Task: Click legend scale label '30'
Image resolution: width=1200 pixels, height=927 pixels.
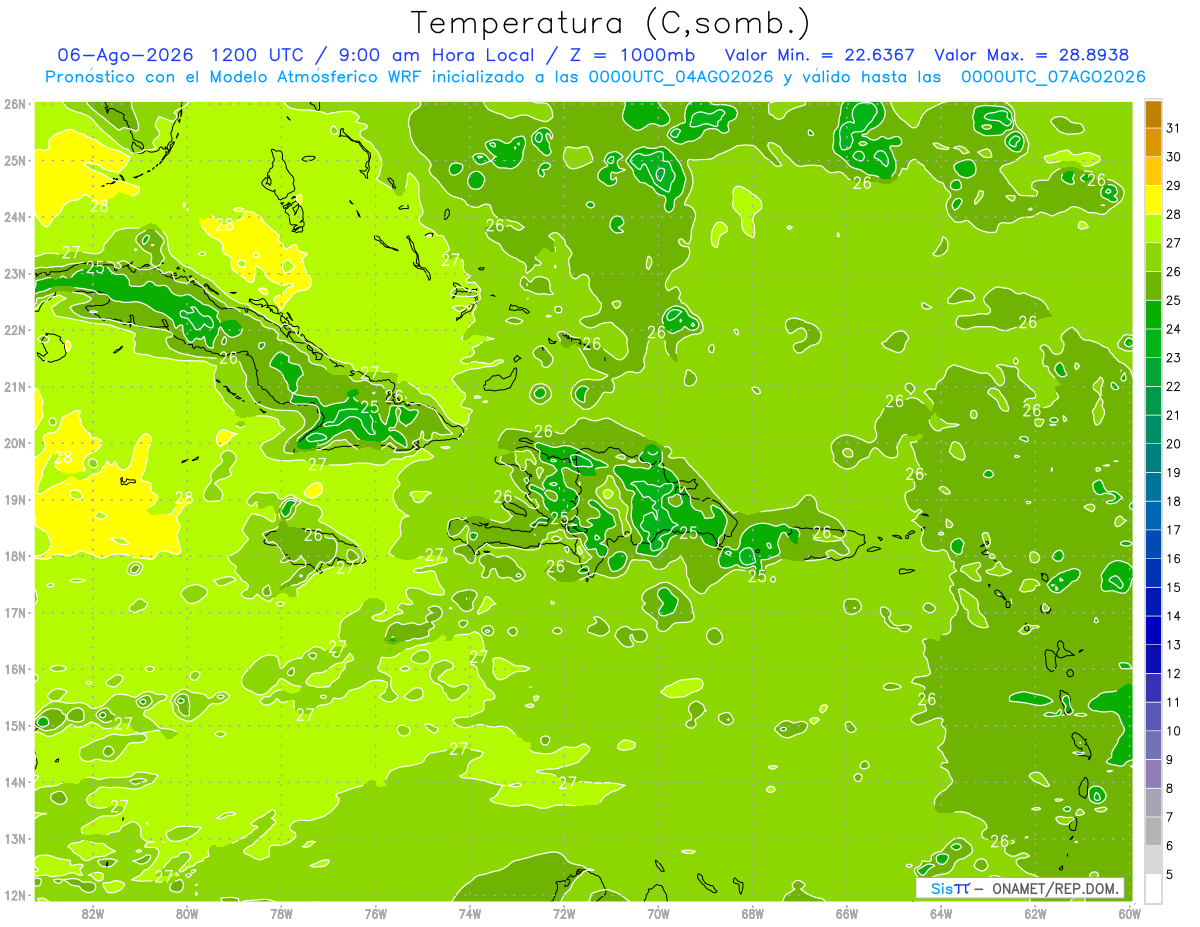Action: click(x=1173, y=157)
